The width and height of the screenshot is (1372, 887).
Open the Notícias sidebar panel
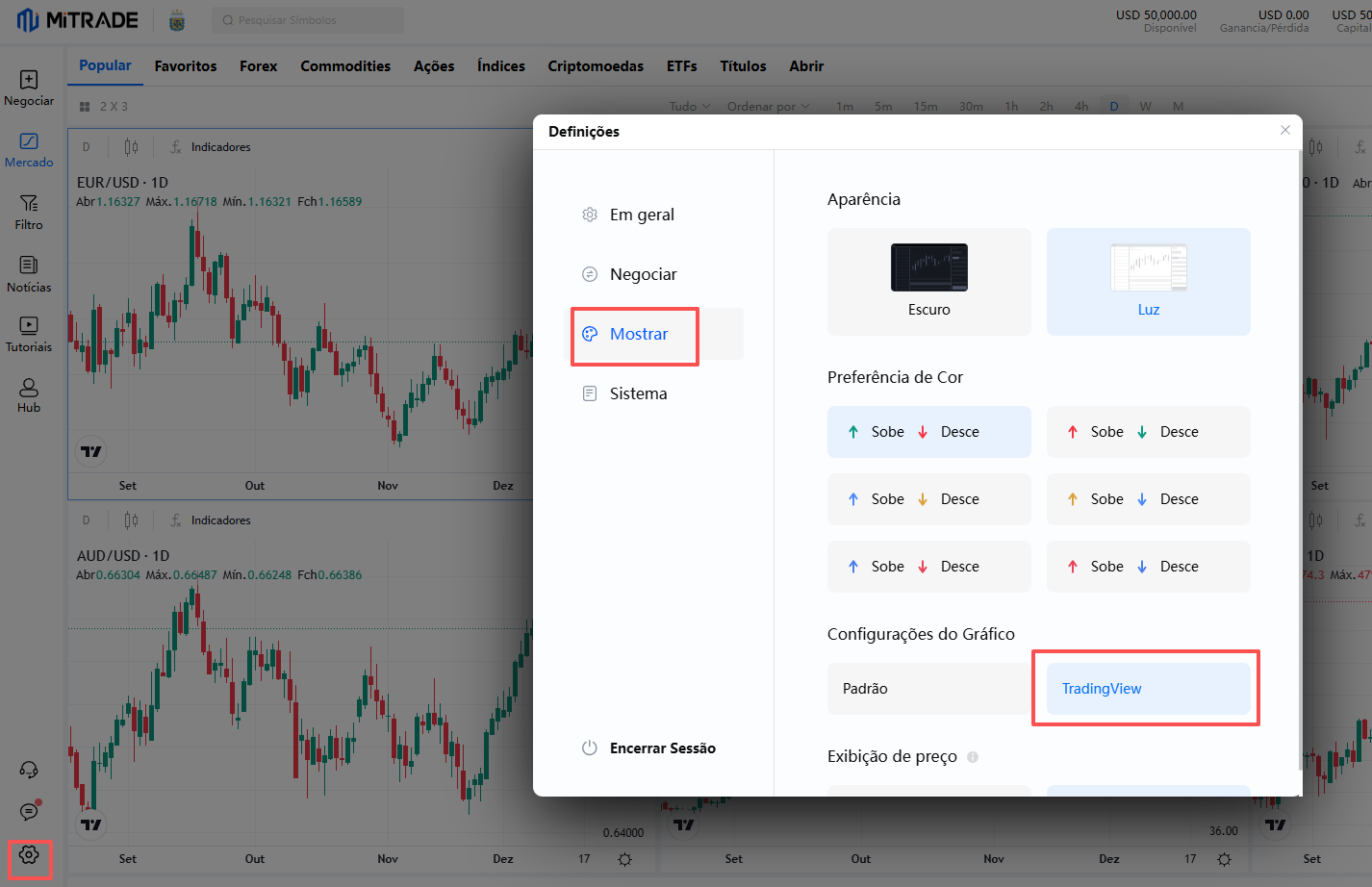tap(29, 274)
